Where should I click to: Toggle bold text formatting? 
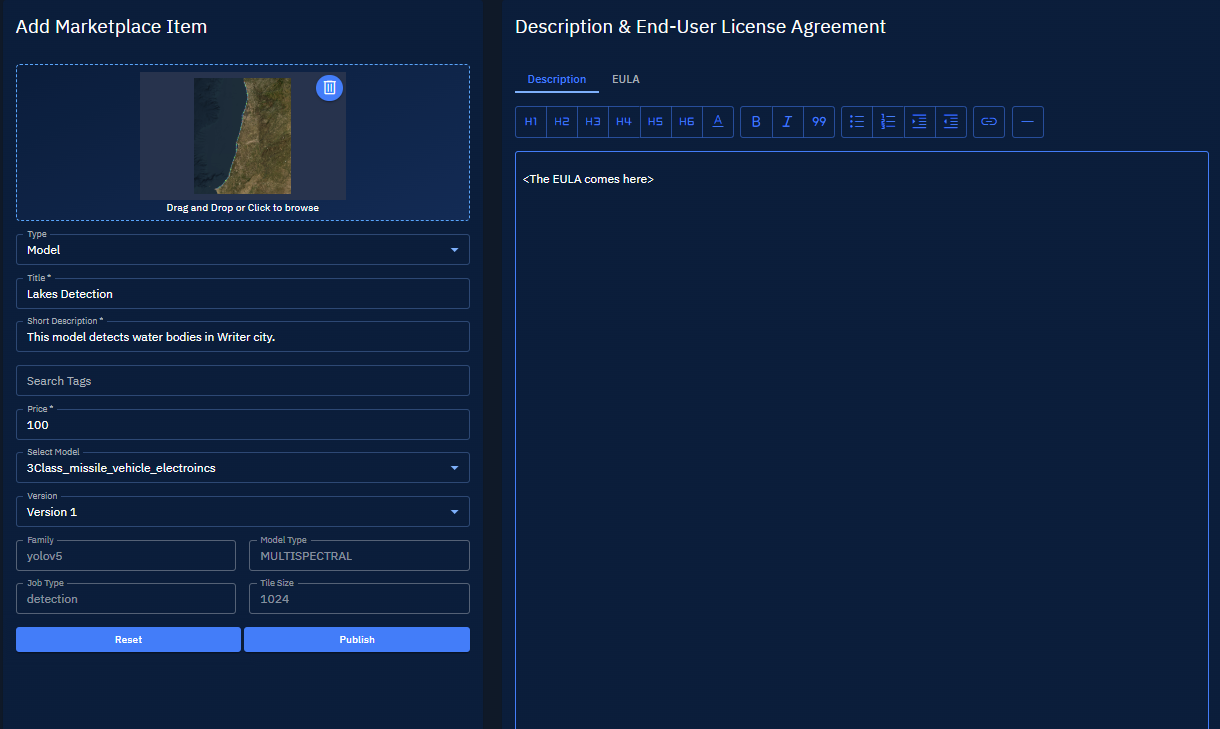[756, 122]
